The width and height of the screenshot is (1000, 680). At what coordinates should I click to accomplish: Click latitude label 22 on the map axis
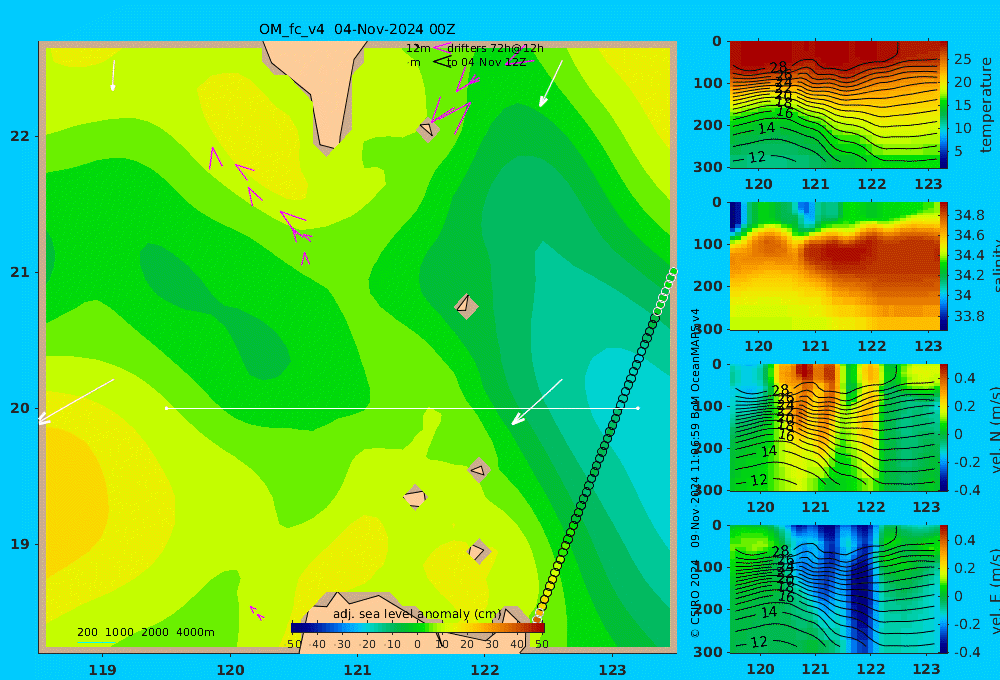click(x=20, y=136)
